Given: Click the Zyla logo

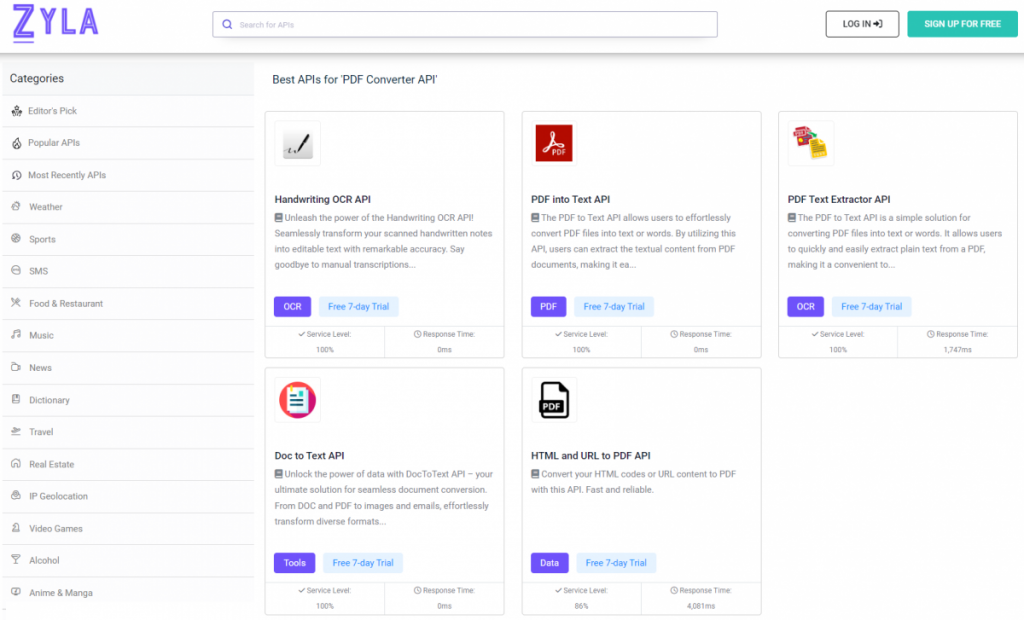Looking at the screenshot, I should pos(56,24).
